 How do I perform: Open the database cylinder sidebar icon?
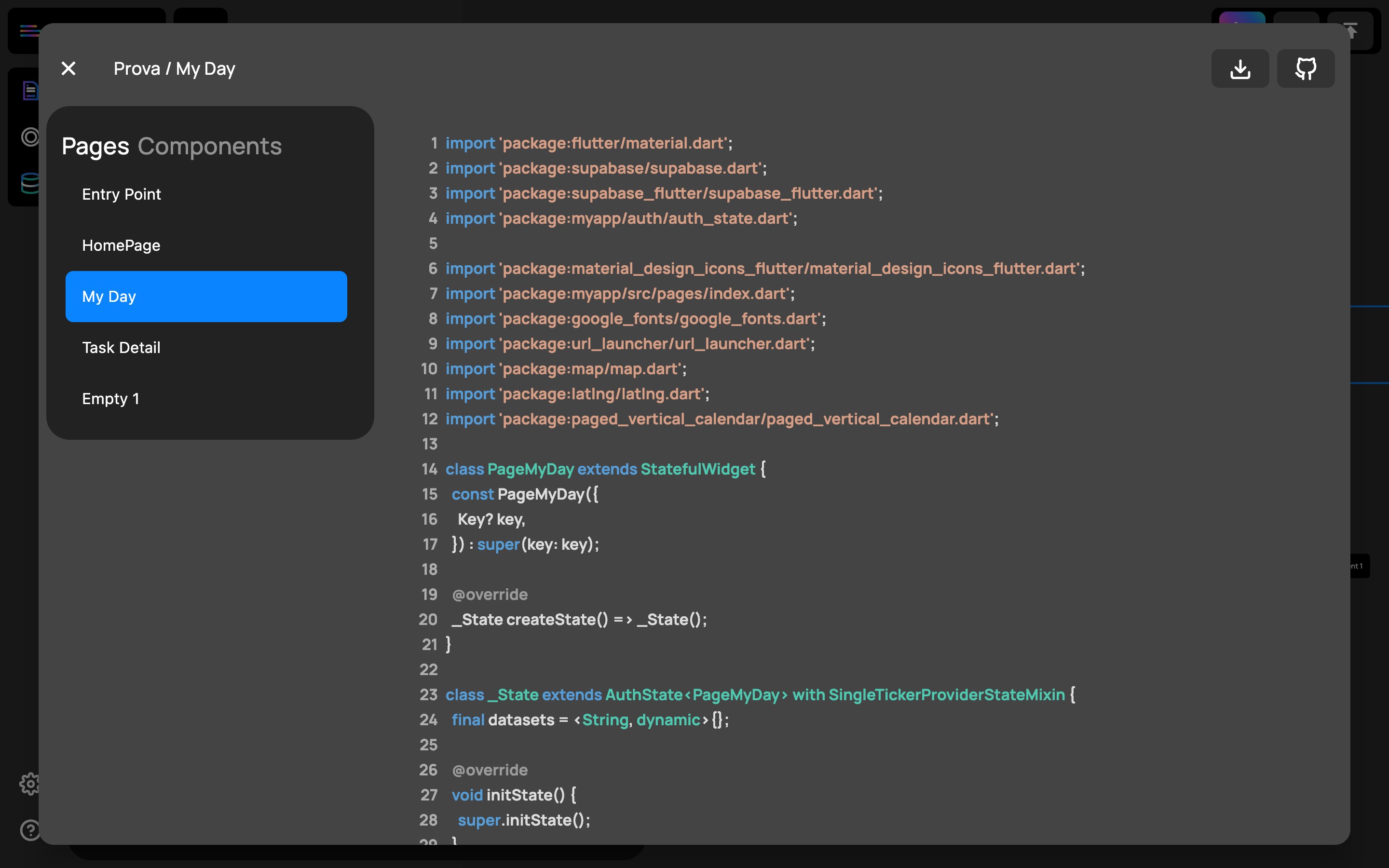pyautogui.click(x=30, y=183)
